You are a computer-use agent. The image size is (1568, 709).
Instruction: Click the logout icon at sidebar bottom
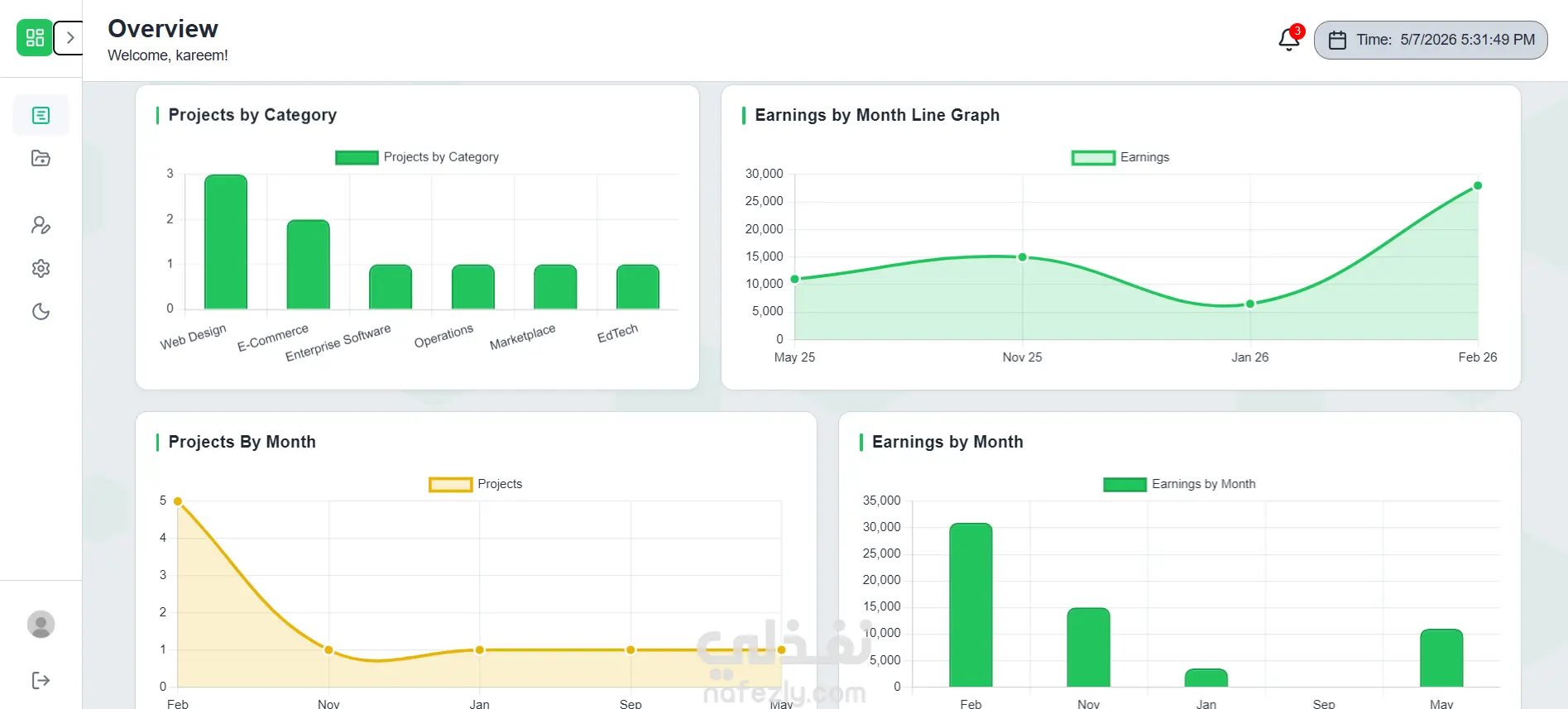tap(41, 680)
